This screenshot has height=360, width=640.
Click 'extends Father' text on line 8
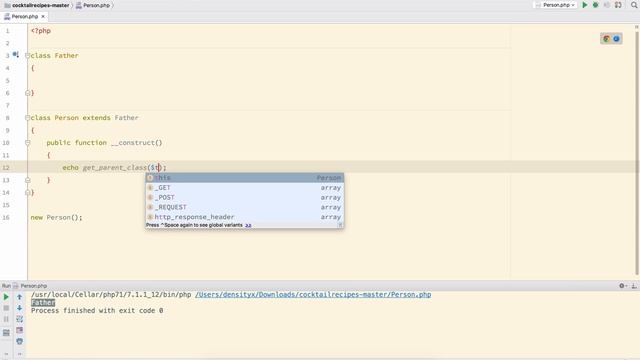tap(110, 118)
